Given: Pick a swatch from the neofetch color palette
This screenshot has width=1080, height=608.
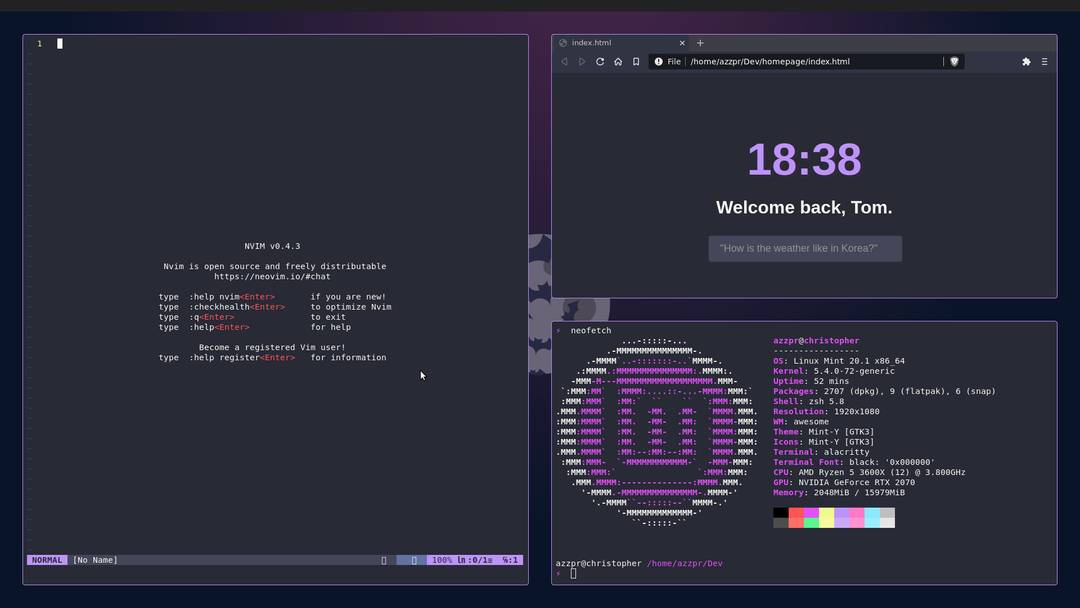Looking at the screenshot, I should 833,516.
